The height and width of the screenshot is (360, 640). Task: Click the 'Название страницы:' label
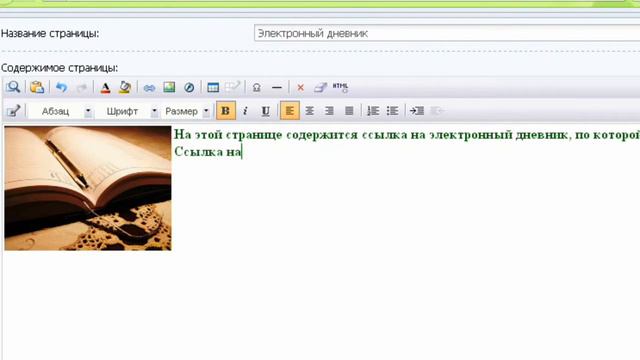(50, 33)
